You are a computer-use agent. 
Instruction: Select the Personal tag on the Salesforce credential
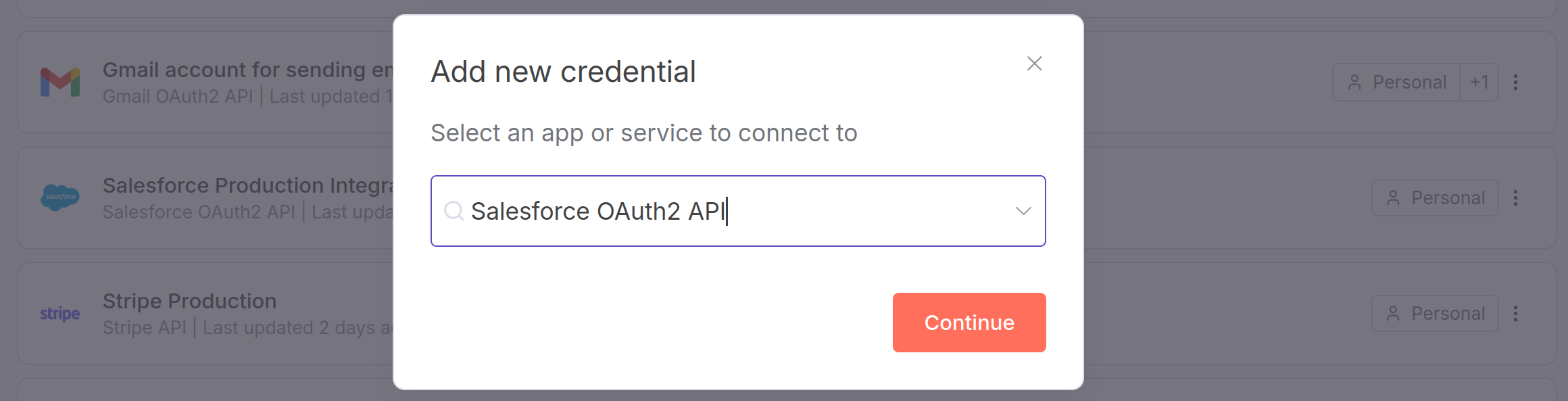[x=1434, y=197]
